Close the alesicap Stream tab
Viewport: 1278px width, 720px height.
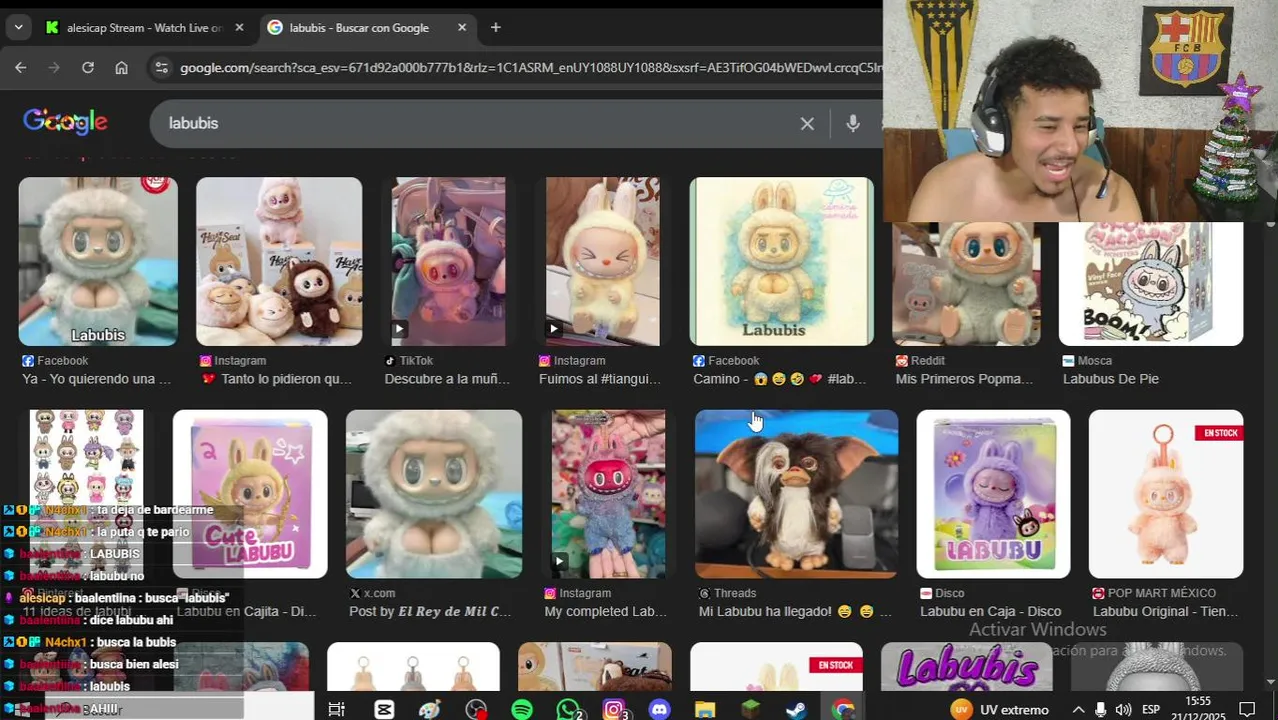click(x=239, y=27)
